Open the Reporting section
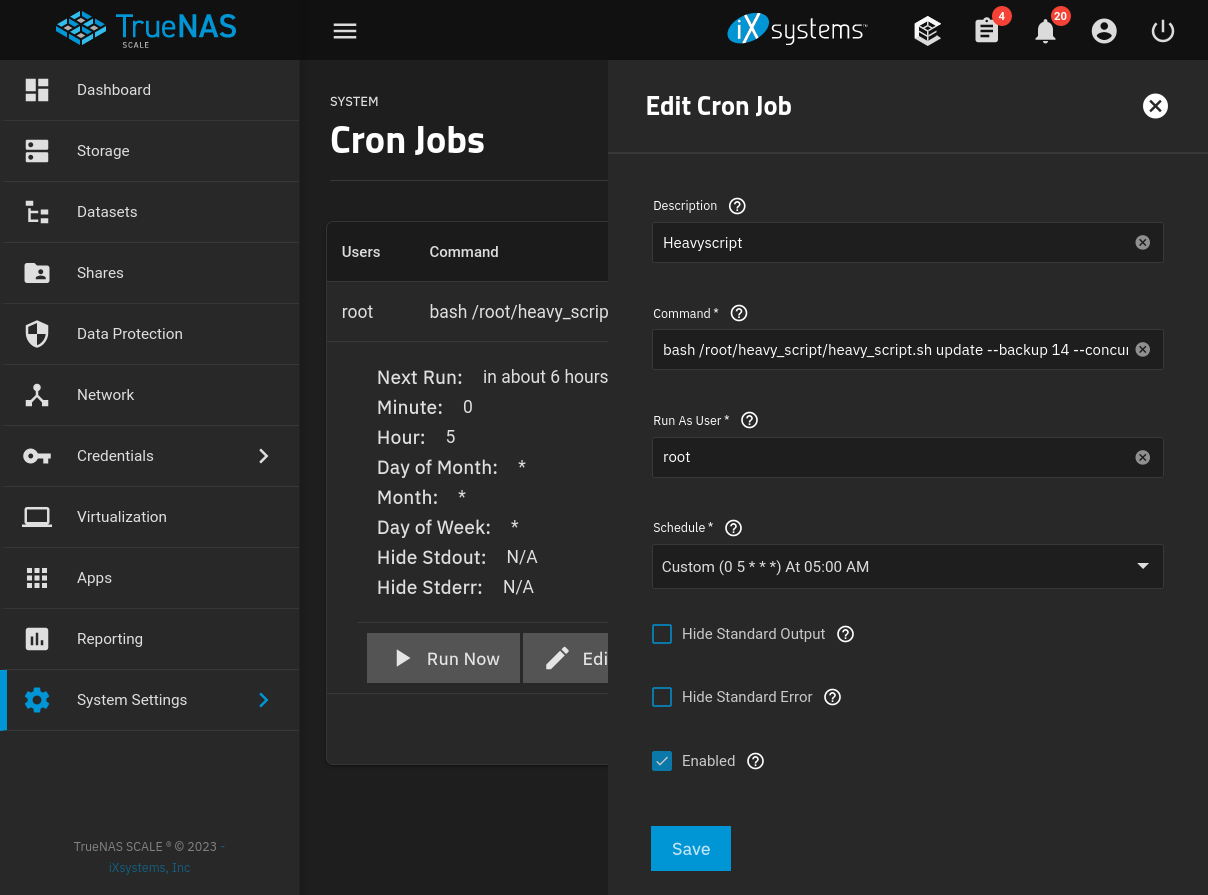Image resolution: width=1208 pixels, height=895 pixels. (x=109, y=639)
